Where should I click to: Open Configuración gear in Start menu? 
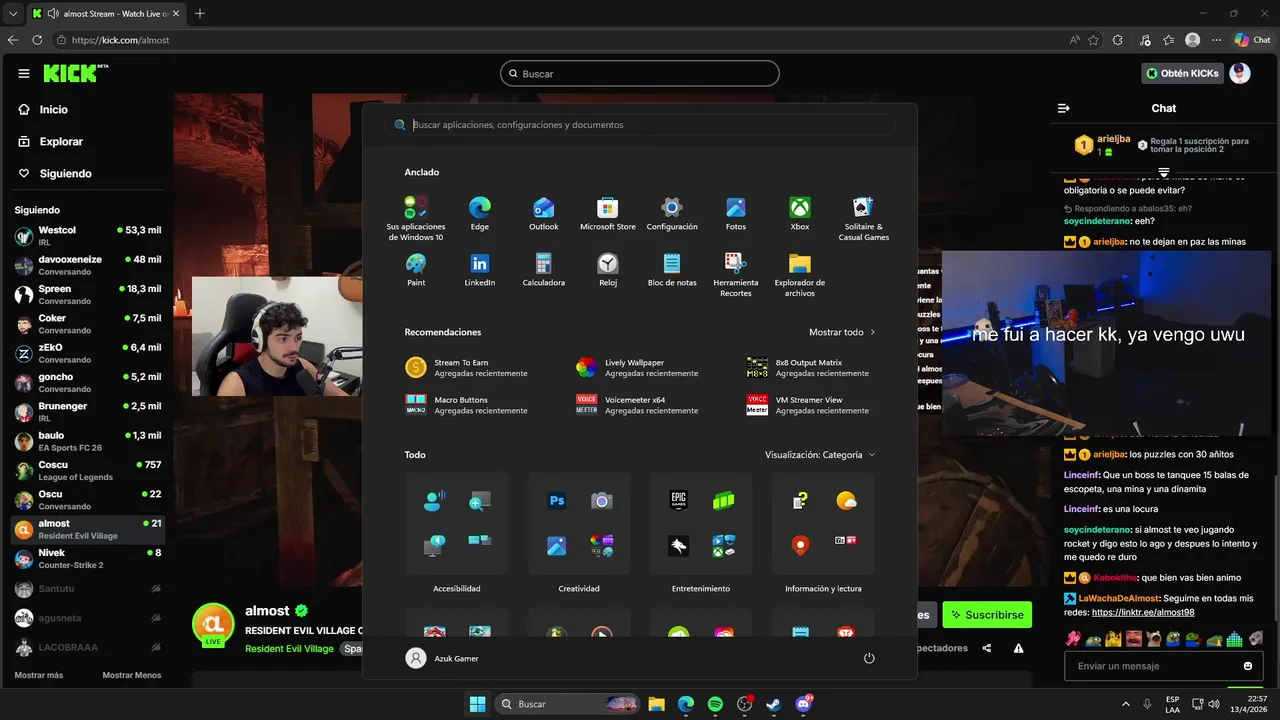pyautogui.click(x=672, y=213)
